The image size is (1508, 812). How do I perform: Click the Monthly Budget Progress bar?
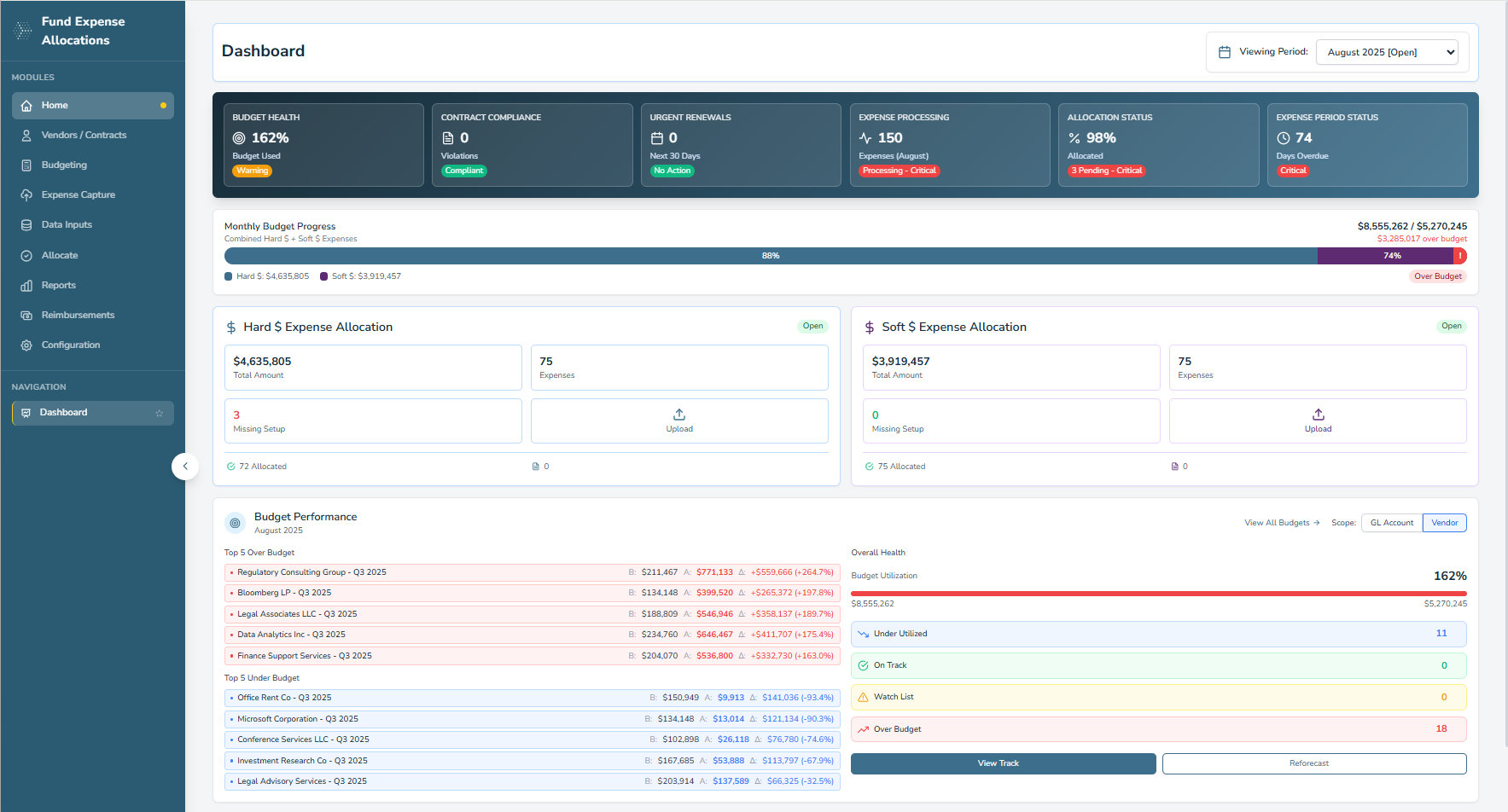coord(770,256)
